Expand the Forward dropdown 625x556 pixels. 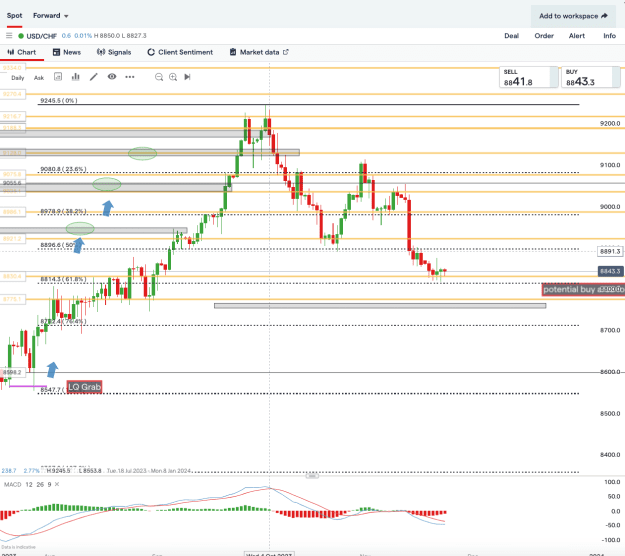[x=51, y=16]
